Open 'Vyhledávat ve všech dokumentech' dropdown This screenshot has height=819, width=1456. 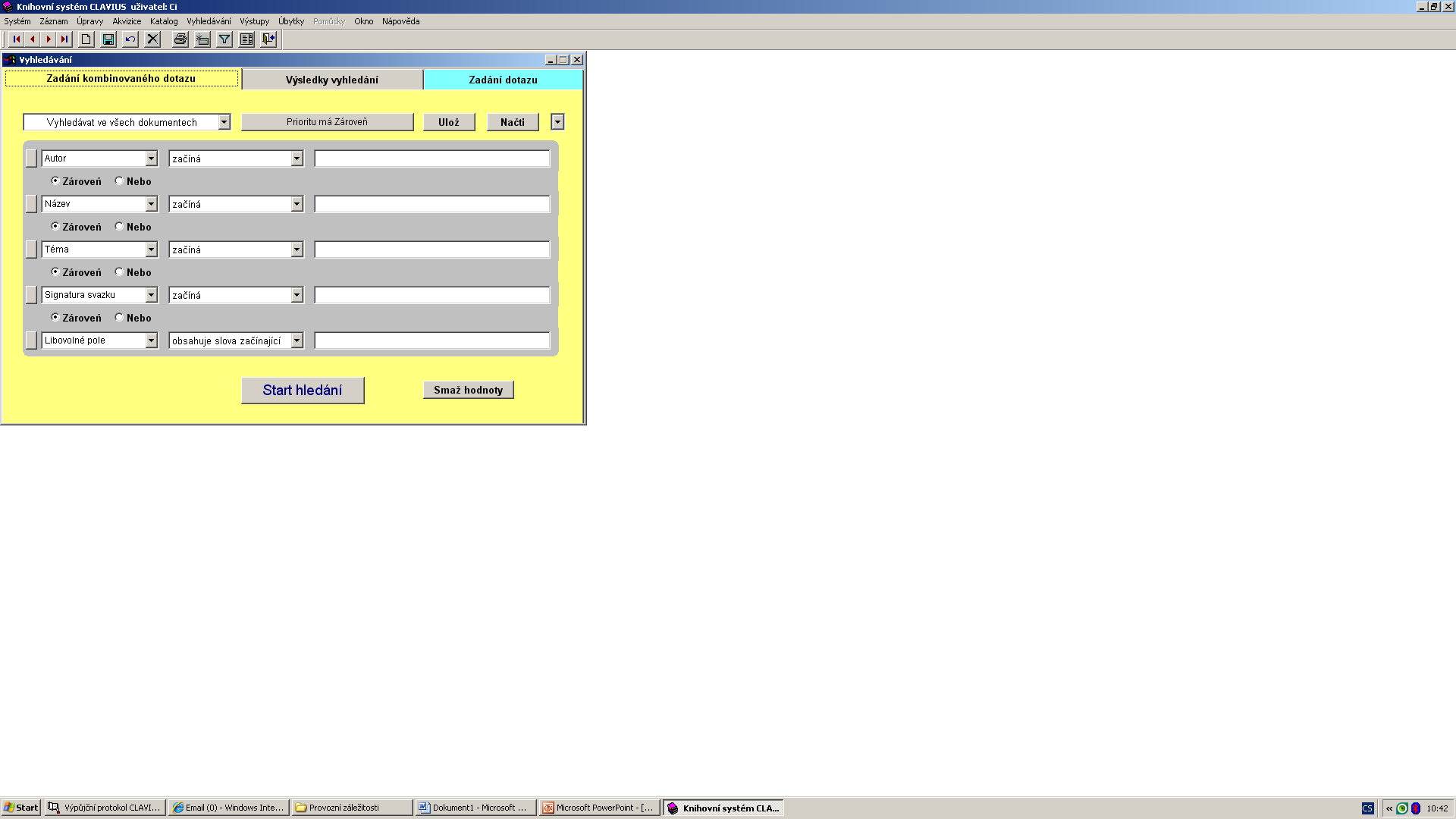pyautogui.click(x=224, y=122)
